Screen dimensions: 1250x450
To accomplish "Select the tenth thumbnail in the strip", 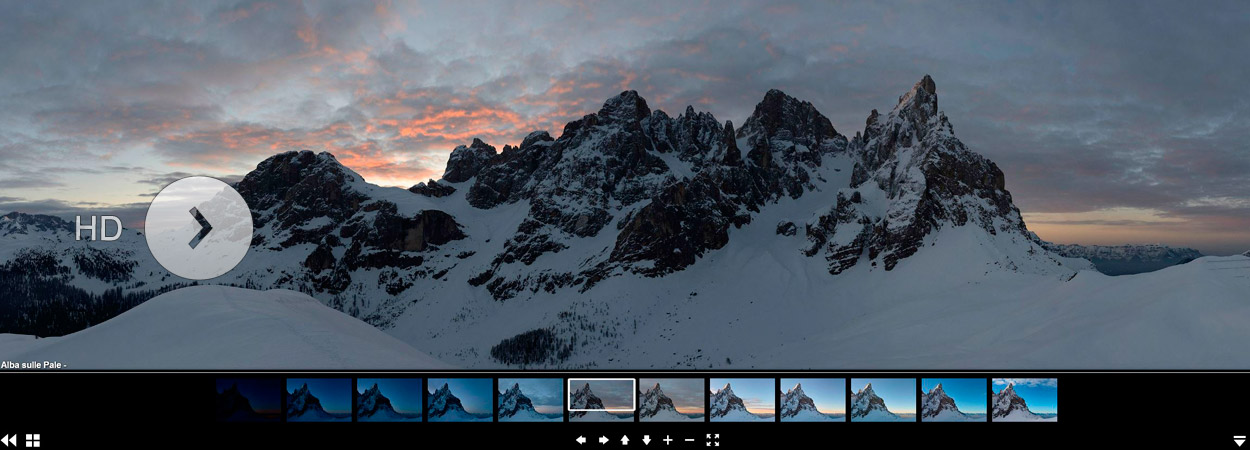I will pyautogui.click(x=884, y=400).
